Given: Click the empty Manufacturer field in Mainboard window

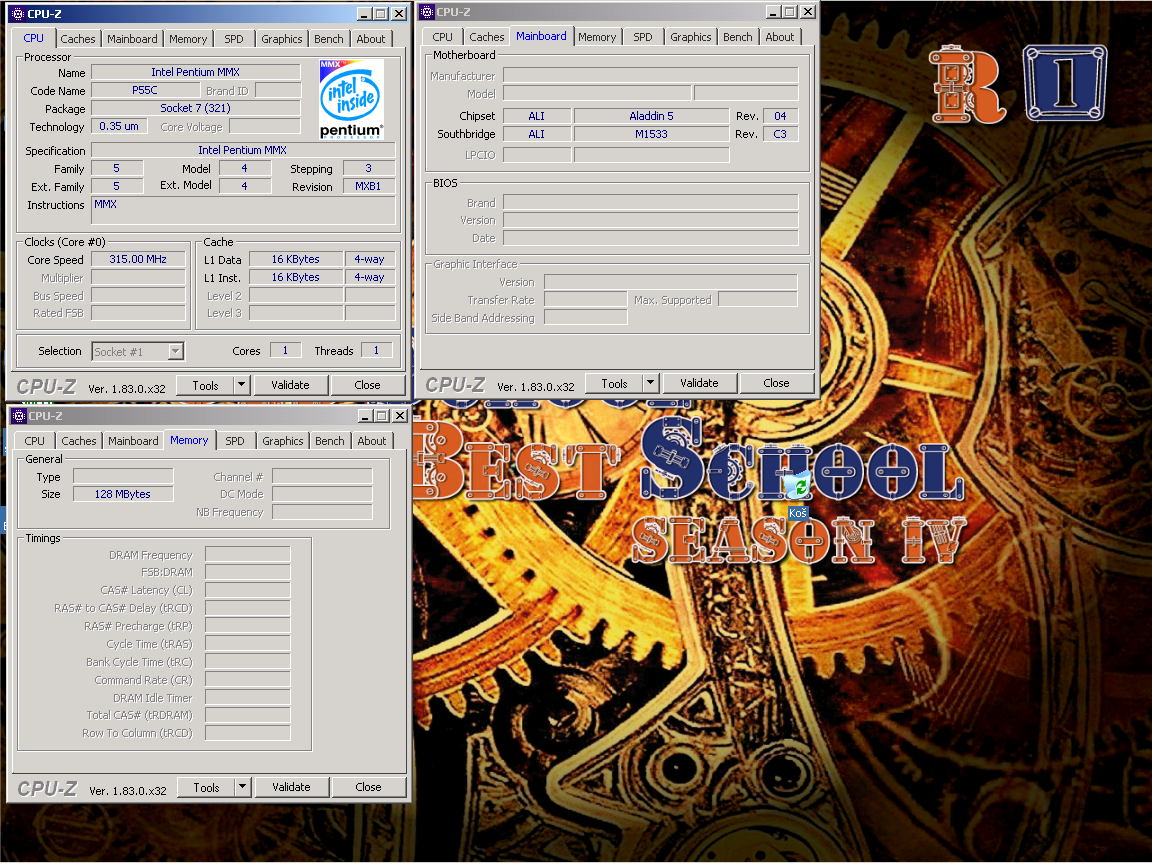Looking at the screenshot, I should tap(650, 76).
